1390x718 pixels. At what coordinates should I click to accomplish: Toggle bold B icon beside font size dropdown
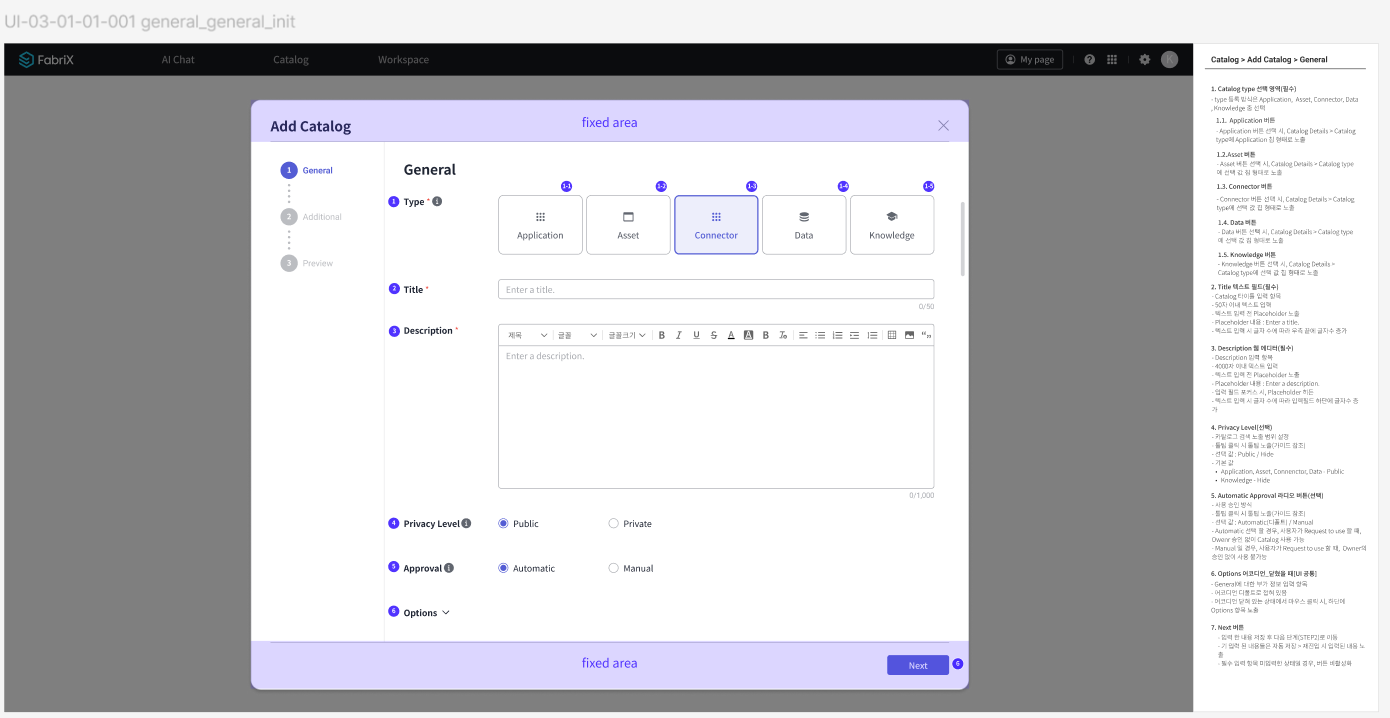[x=661, y=335]
